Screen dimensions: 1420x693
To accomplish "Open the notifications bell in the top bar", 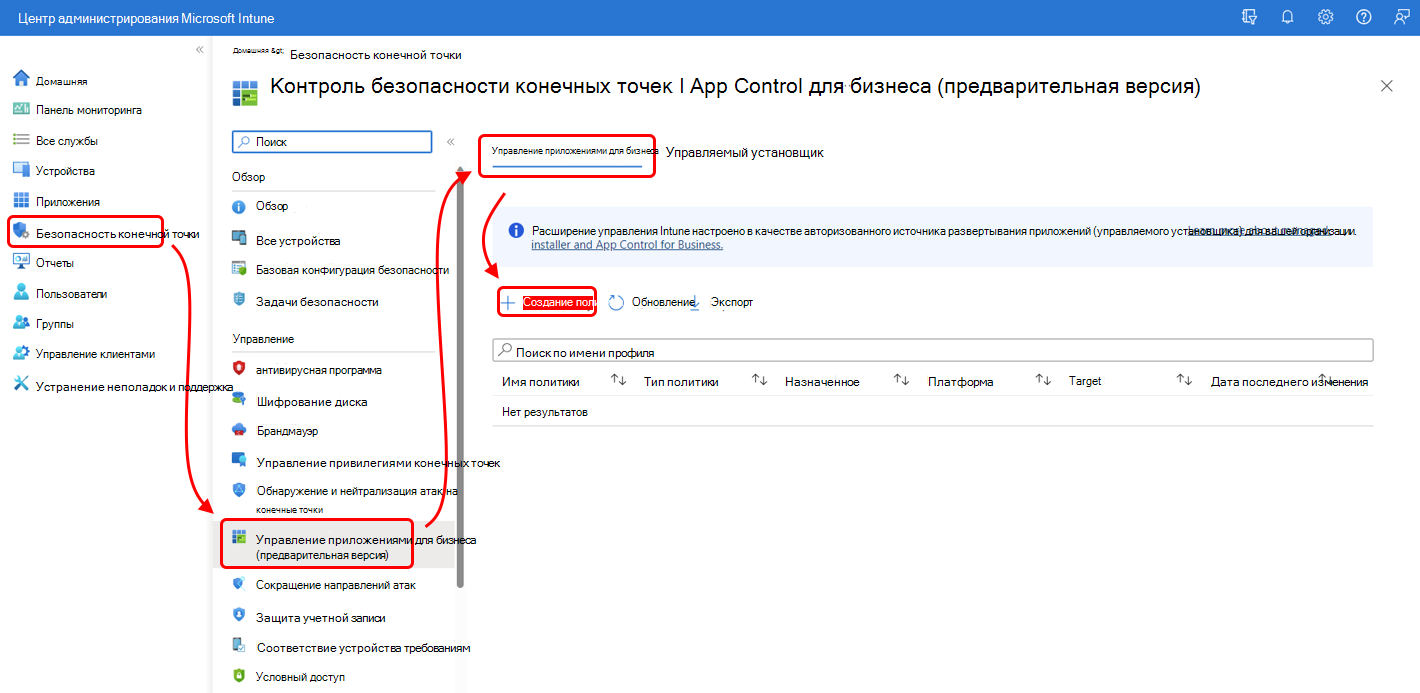I will [1287, 17].
